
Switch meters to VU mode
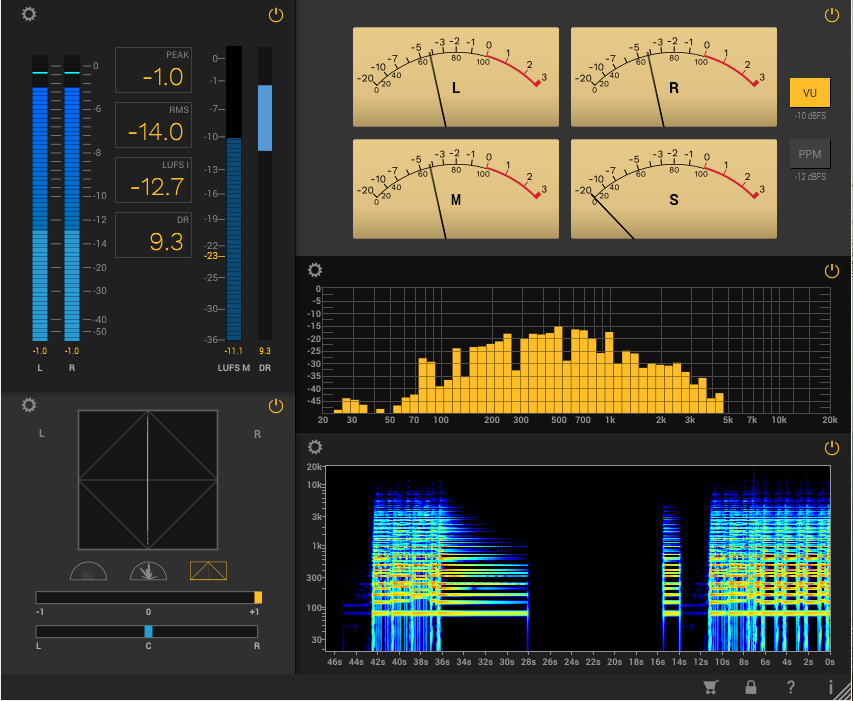[810, 92]
